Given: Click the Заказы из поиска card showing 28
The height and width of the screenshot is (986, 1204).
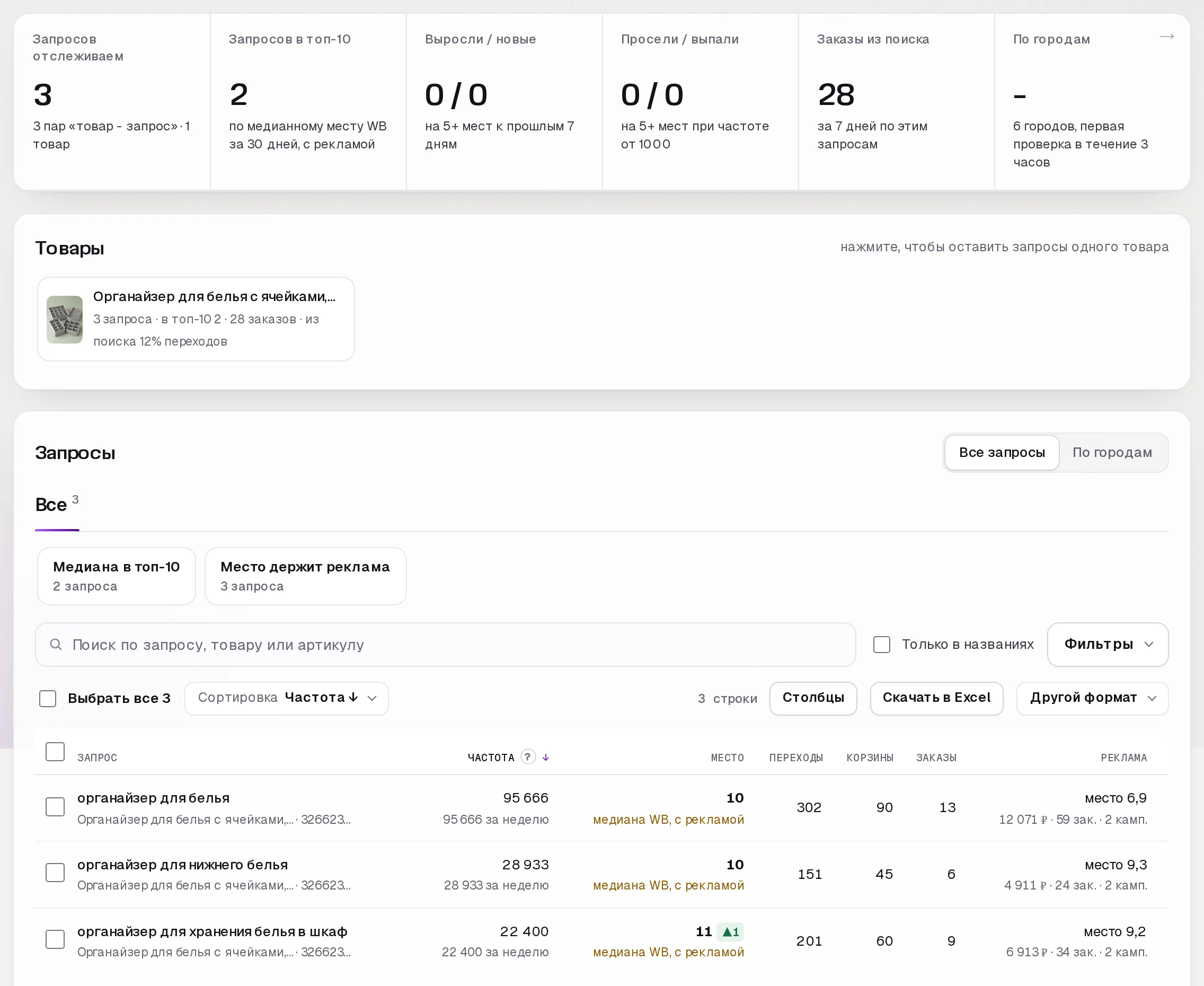Looking at the screenshot, I should [896, 102].
